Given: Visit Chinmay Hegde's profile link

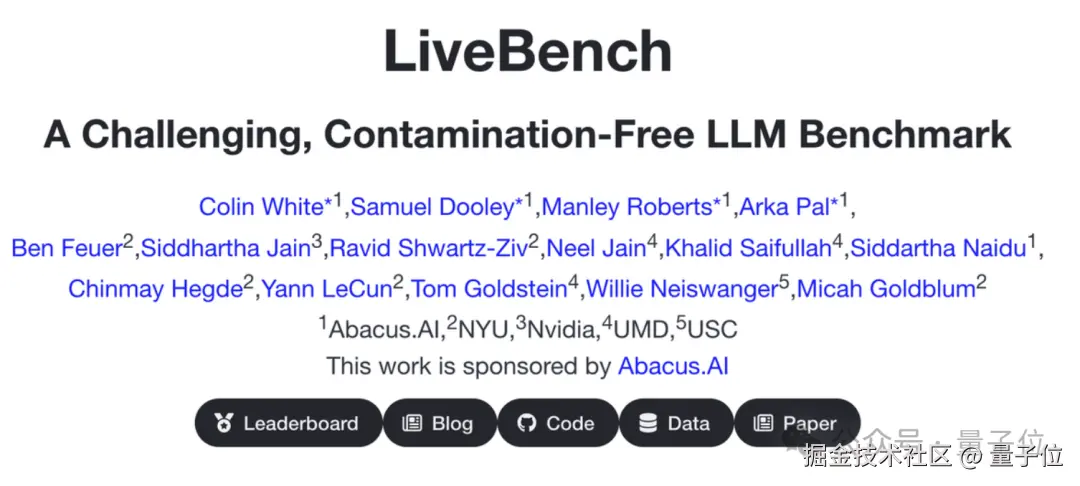Looking at the screenshot, I should [155, 290].
